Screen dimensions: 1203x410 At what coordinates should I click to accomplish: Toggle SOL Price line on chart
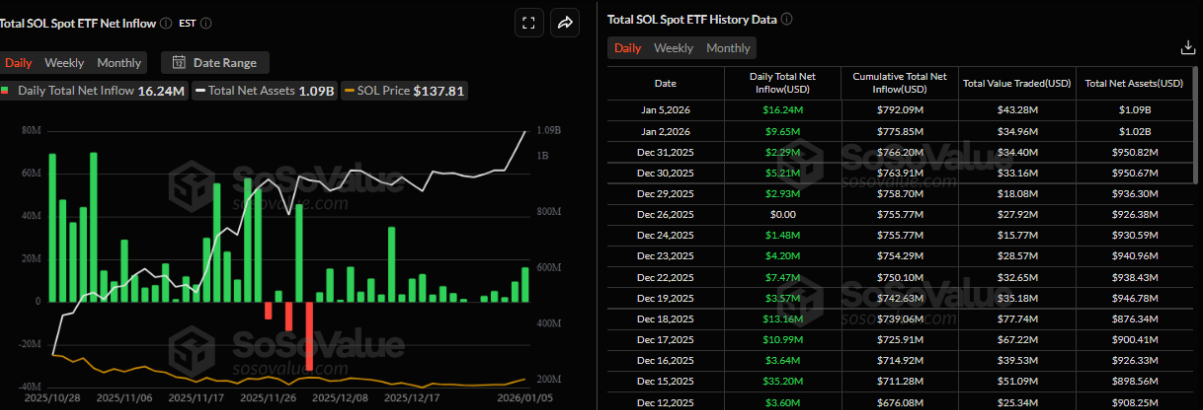(x=404, y=91)
